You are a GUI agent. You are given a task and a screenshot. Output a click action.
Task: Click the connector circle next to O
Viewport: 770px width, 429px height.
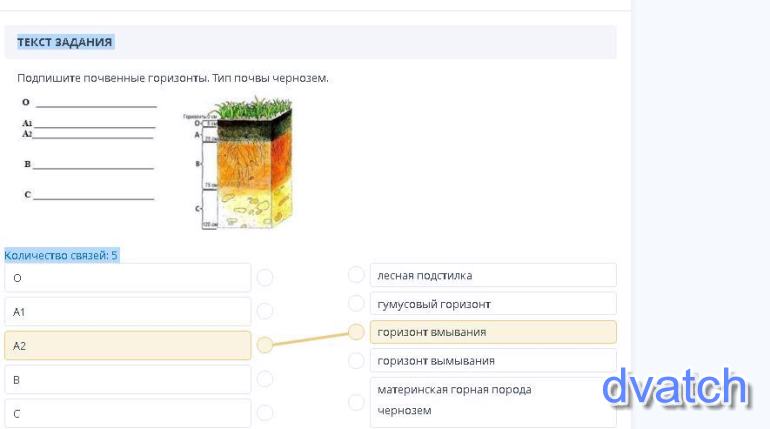pyautogui.click(x=265, y=277)
